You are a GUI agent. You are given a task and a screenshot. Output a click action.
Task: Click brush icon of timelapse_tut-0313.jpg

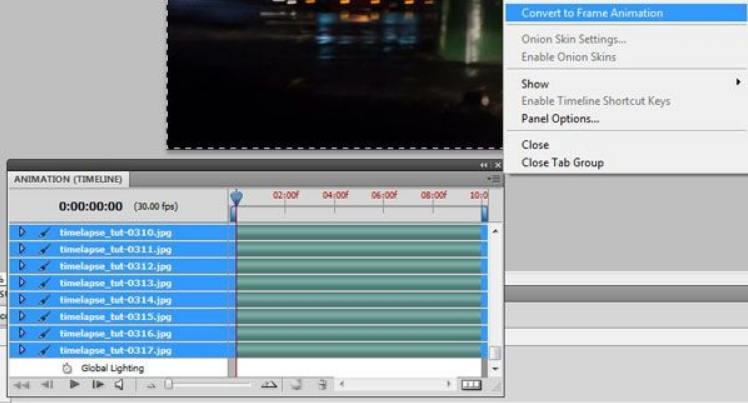(44, 283)
